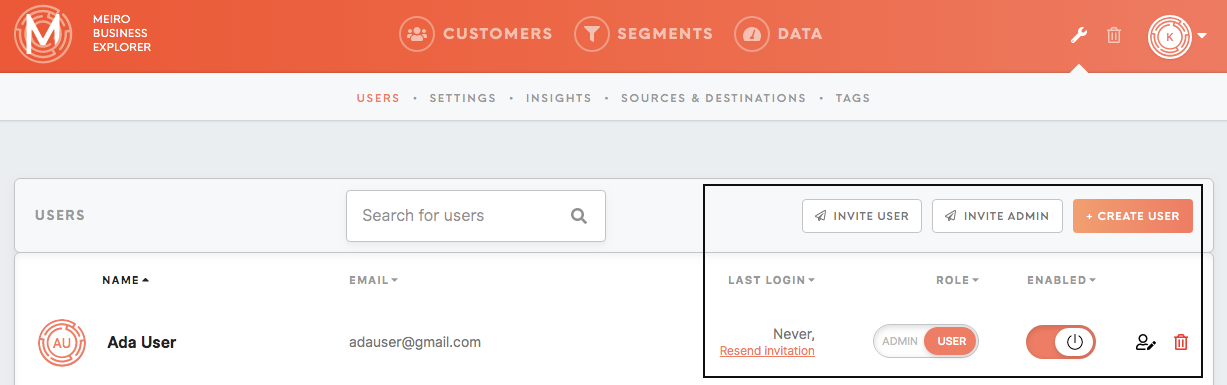Click the Customers people icon
The width and height of the screenshot is (1227, 385).
pos(417,34)
